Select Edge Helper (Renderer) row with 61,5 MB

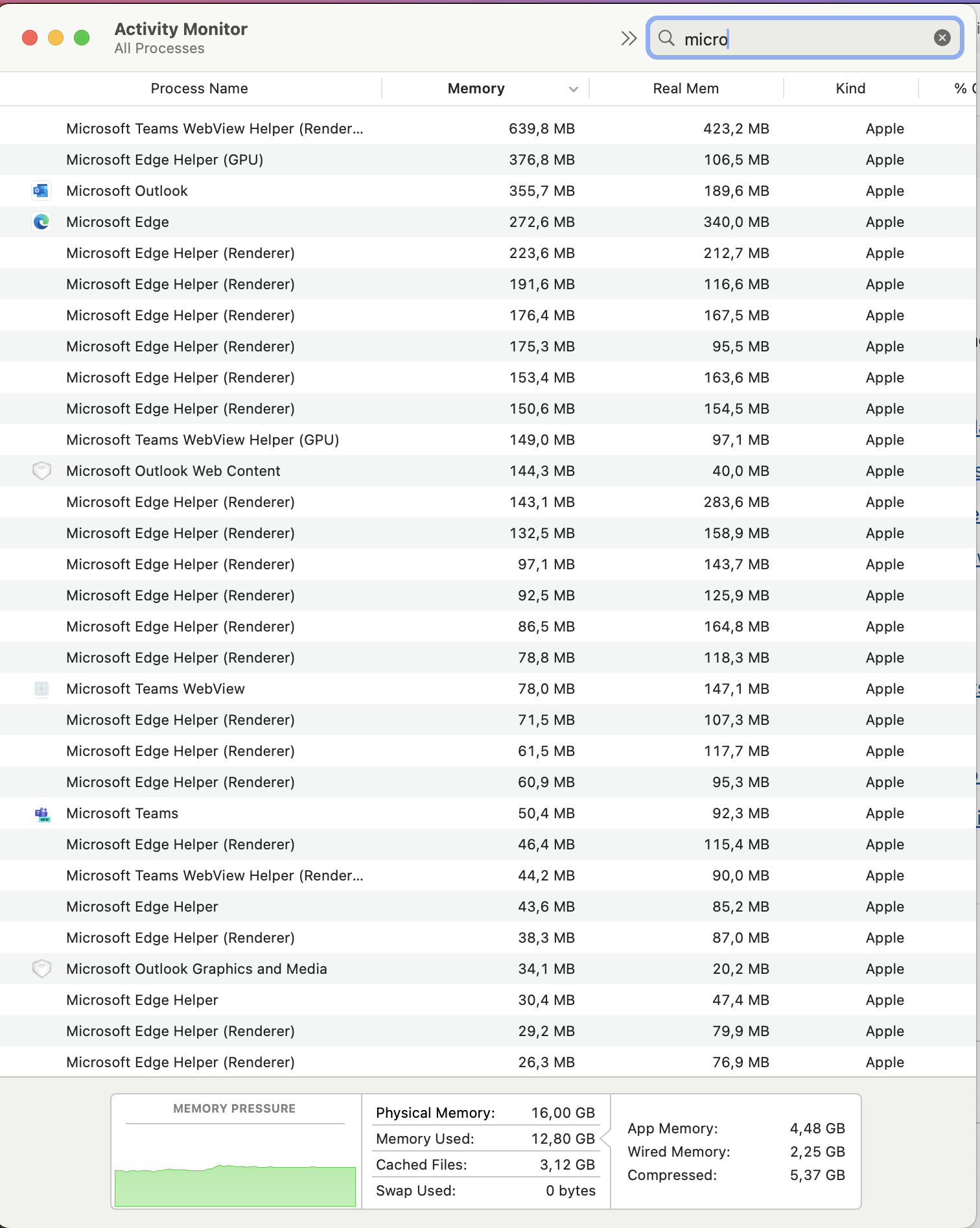click(488, 751)
